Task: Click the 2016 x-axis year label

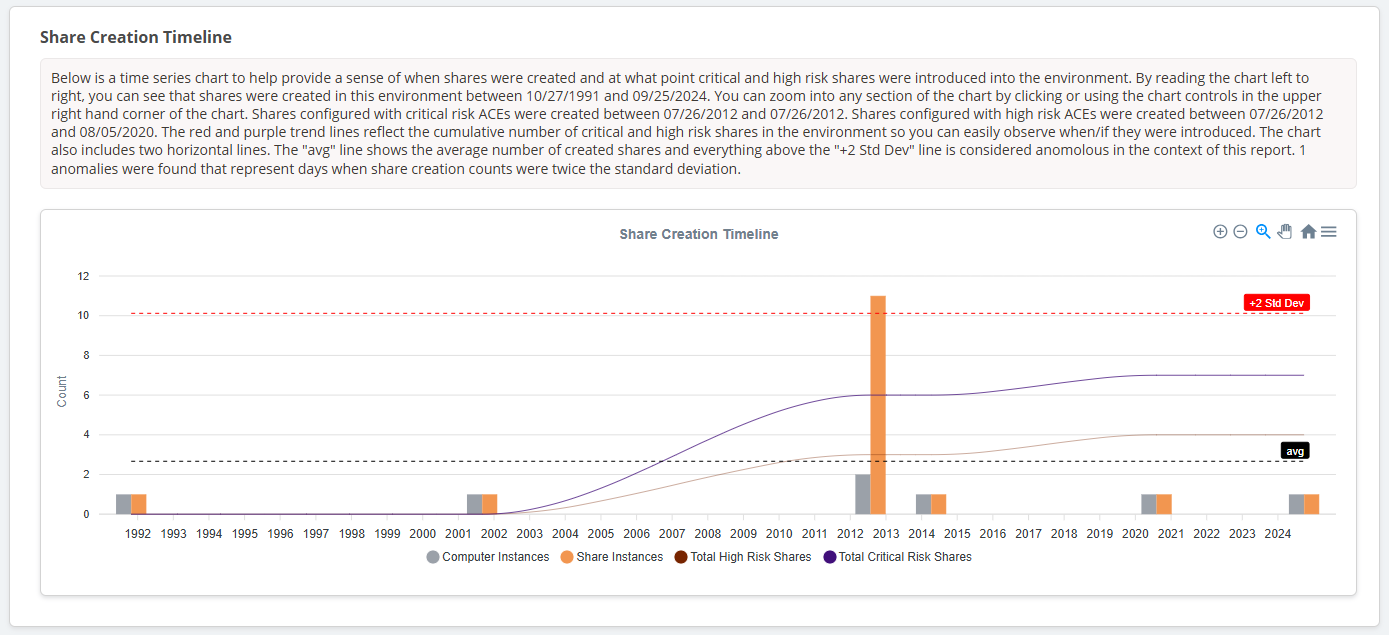Action: [993, 534]
